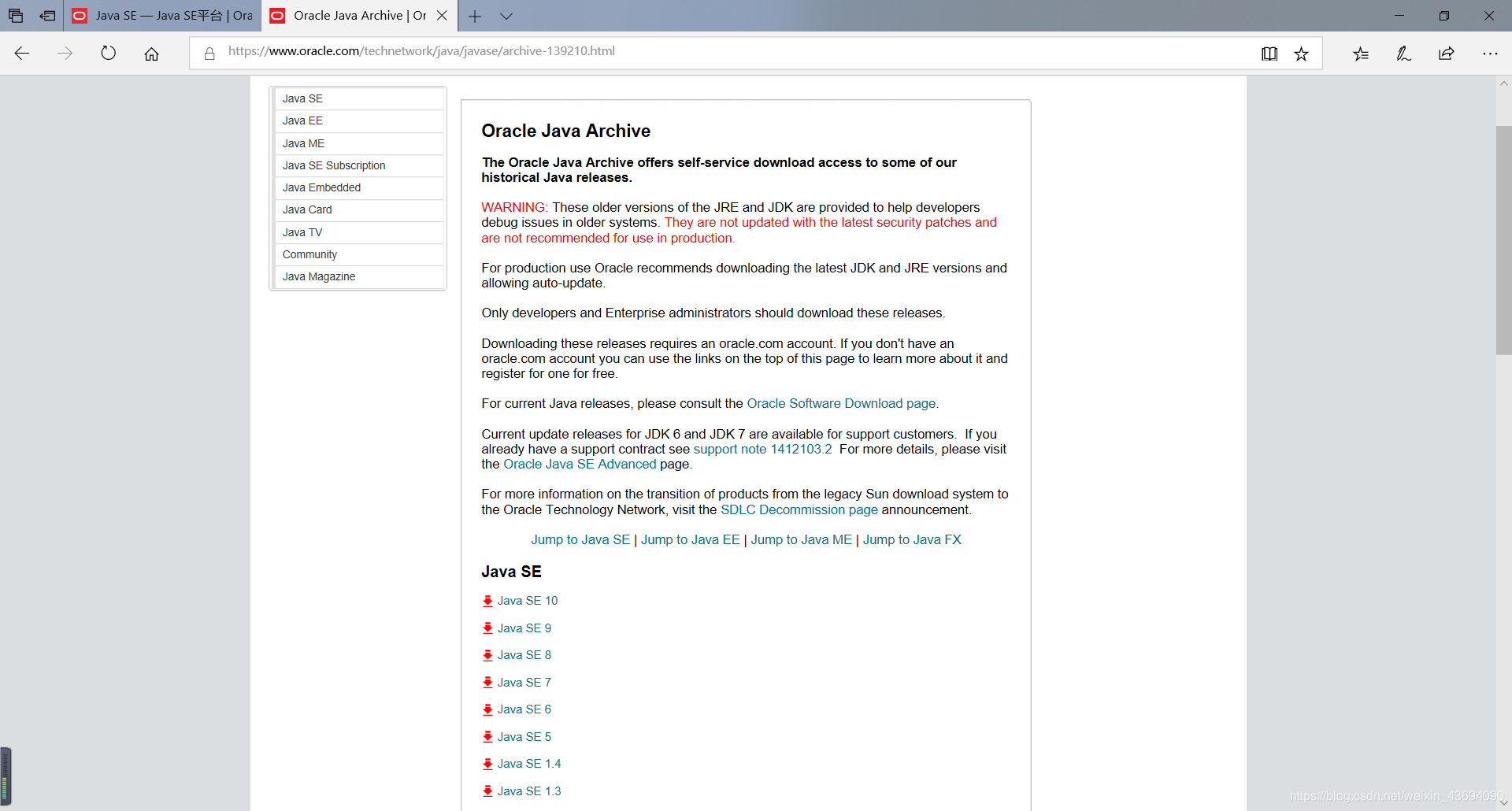Open Java EE in the sidebar menu
This screenshot has width=1512, height=811.
(359, 120)
